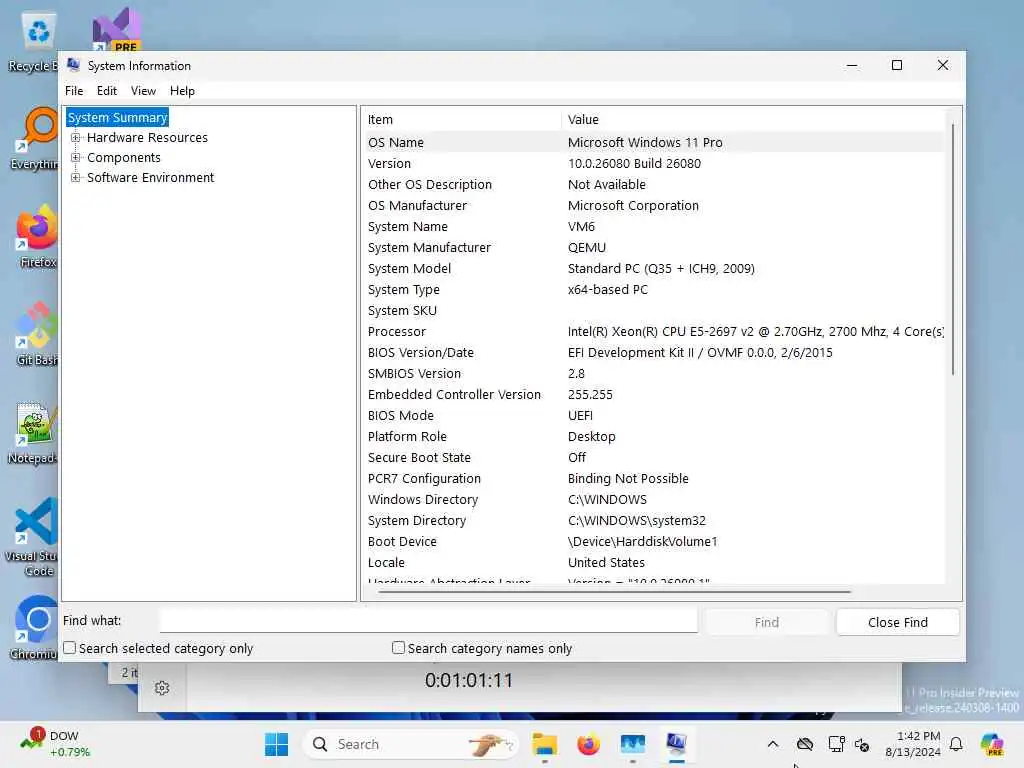
Task: Launch Everything search desktop icon
Action: pos(34,138)
